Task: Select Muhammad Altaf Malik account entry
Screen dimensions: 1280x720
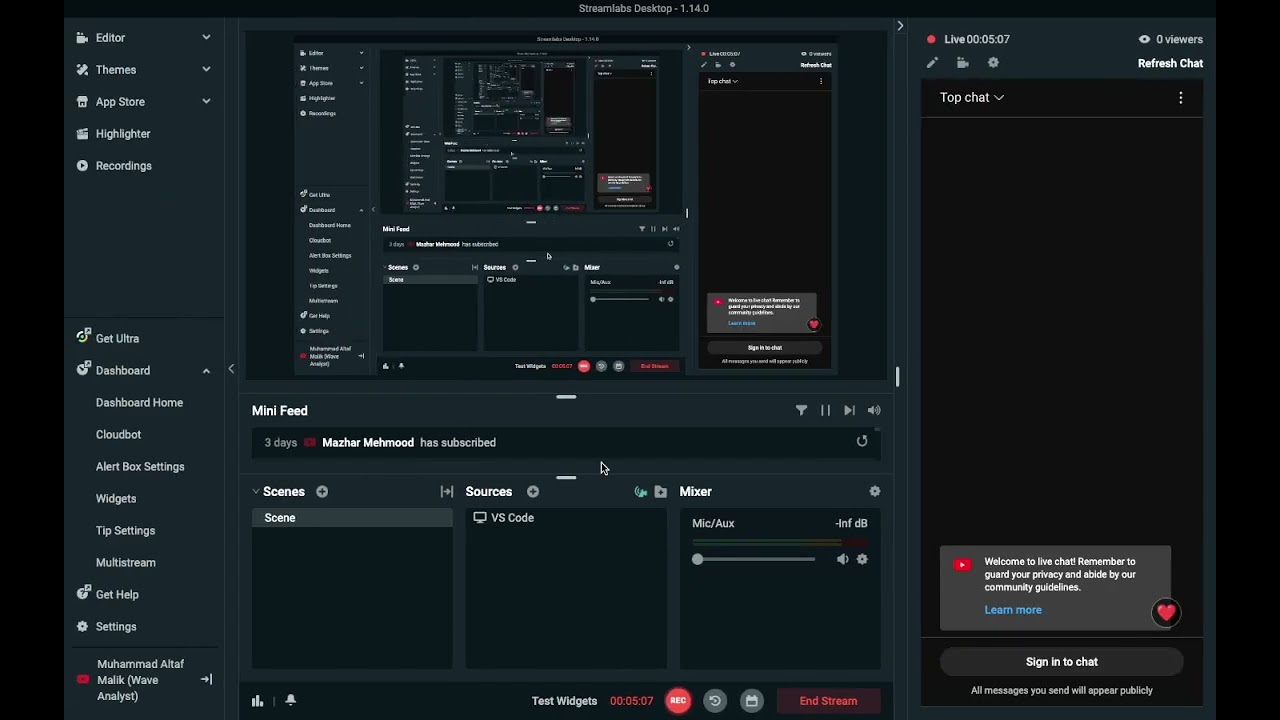Action: pos(140,680)
